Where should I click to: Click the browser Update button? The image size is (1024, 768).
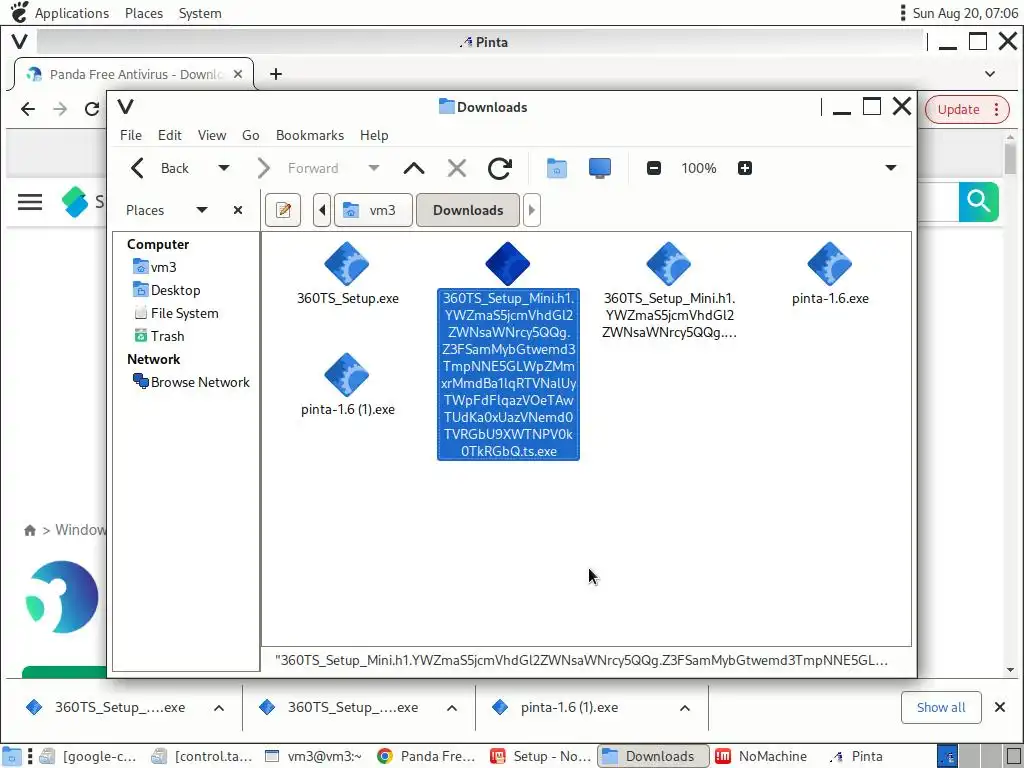[x=967, y=110]
